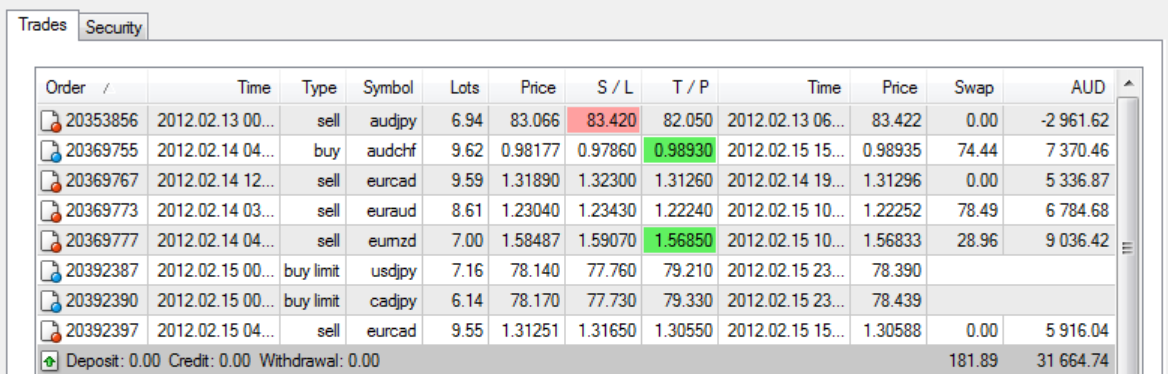Click the order icon for 20392387
This screenshot has height=374, width=1168.
point(51,270)
